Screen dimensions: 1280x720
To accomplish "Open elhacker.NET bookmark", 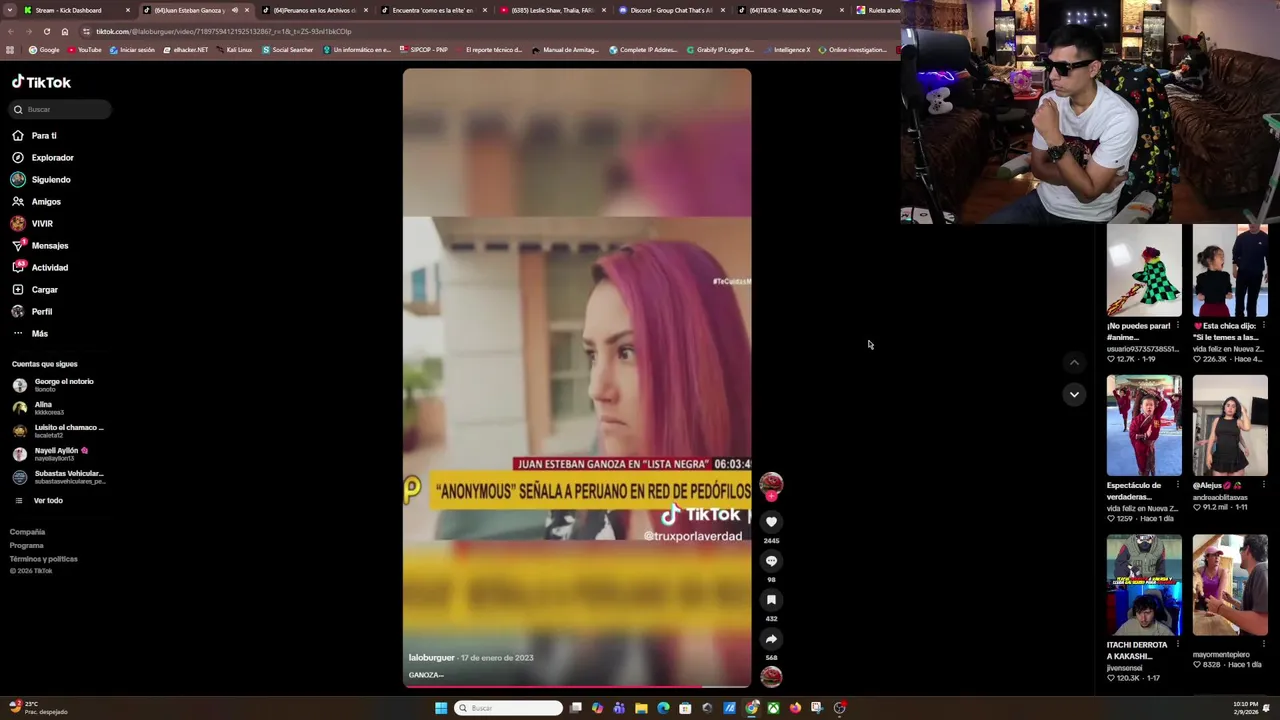I will tap(186, 50).
